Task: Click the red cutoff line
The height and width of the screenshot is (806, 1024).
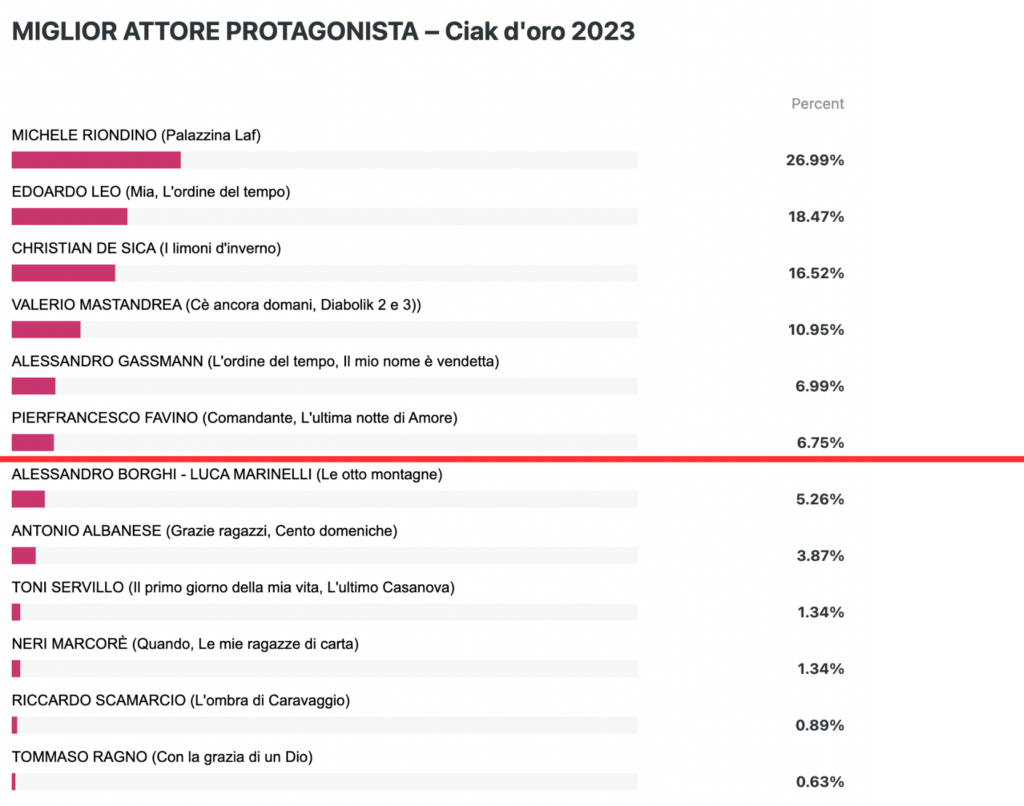Action: pyautogui.click(x=512, y=459)
